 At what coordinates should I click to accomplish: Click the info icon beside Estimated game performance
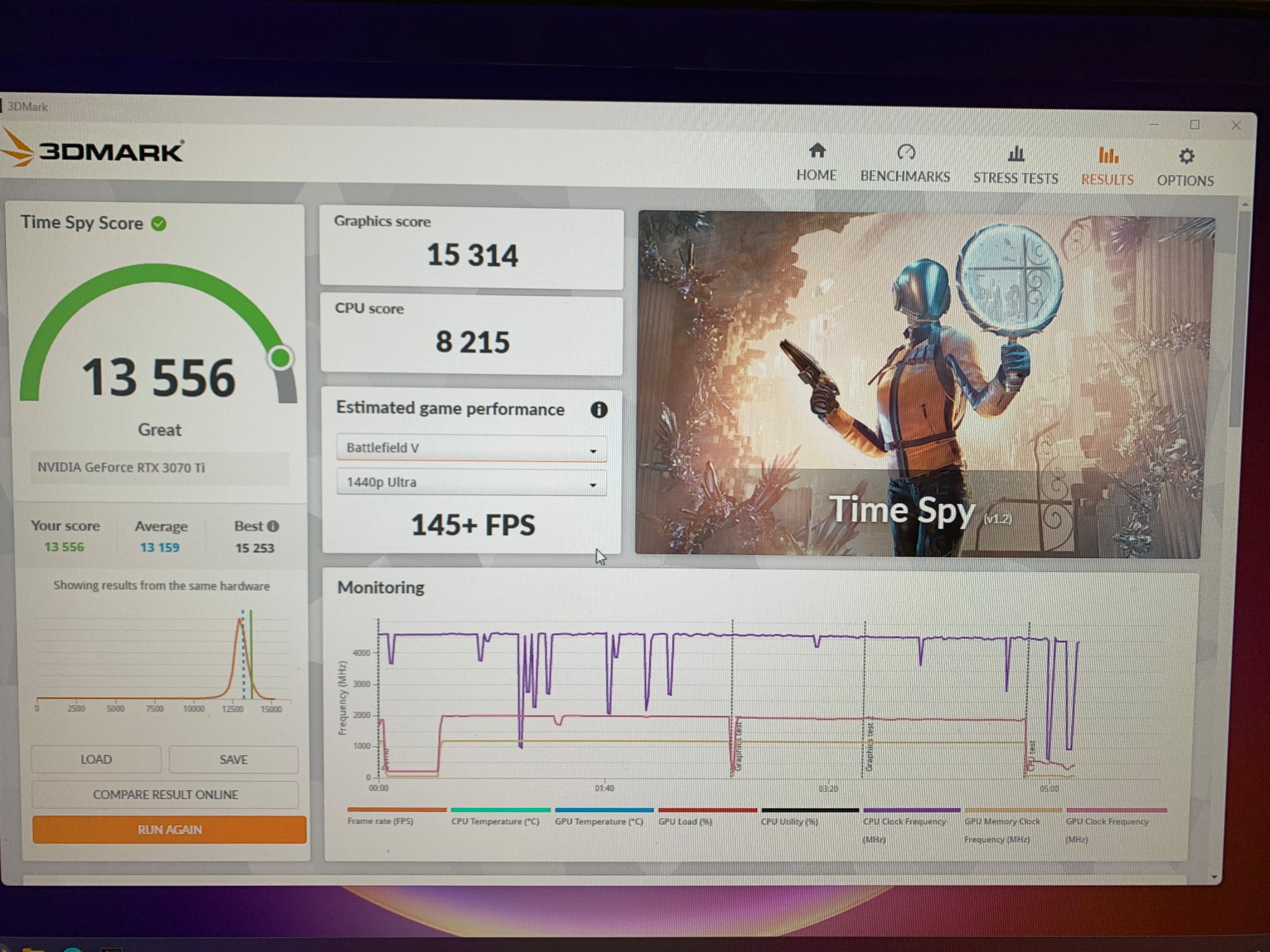point(599,410)
